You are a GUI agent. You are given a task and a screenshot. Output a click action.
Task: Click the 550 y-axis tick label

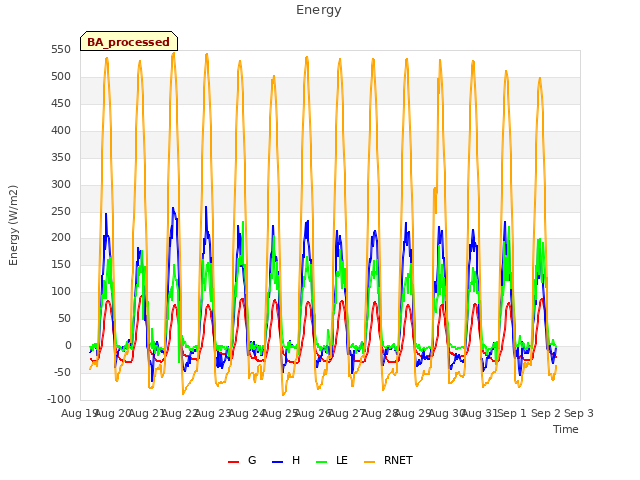coord(61,50)
